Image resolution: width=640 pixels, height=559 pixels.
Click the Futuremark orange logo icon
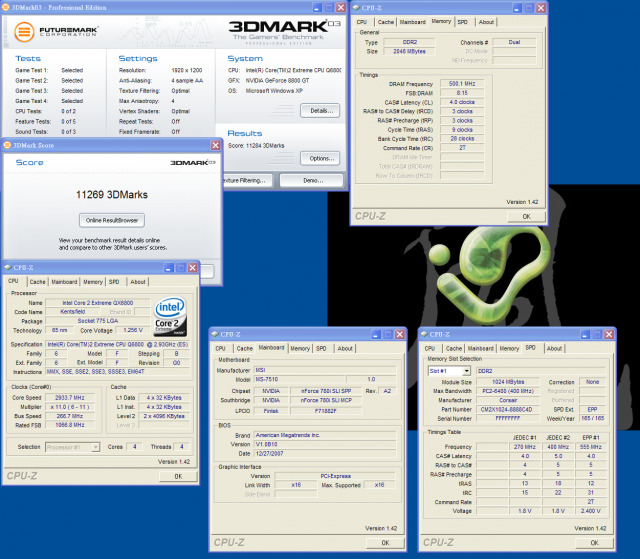pos(24,31)
